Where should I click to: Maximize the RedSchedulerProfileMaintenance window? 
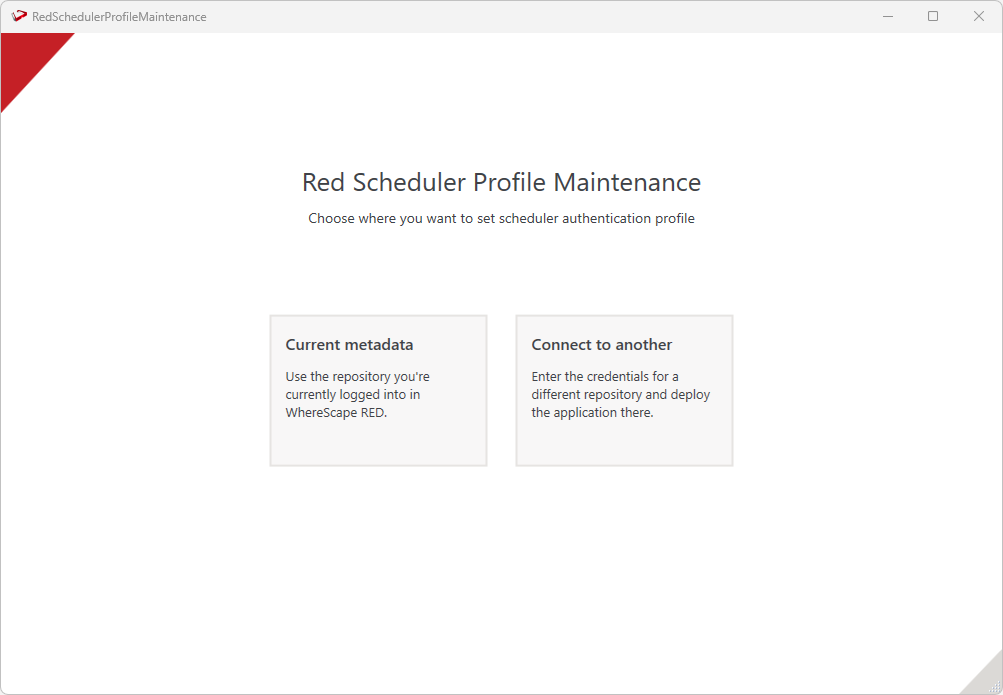(x=933, y=16)
